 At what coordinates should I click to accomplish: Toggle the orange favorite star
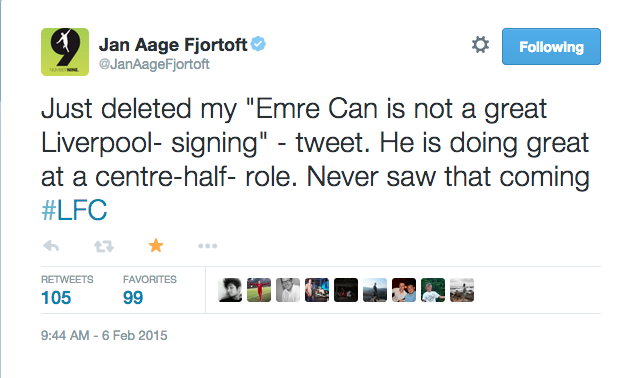156,245
